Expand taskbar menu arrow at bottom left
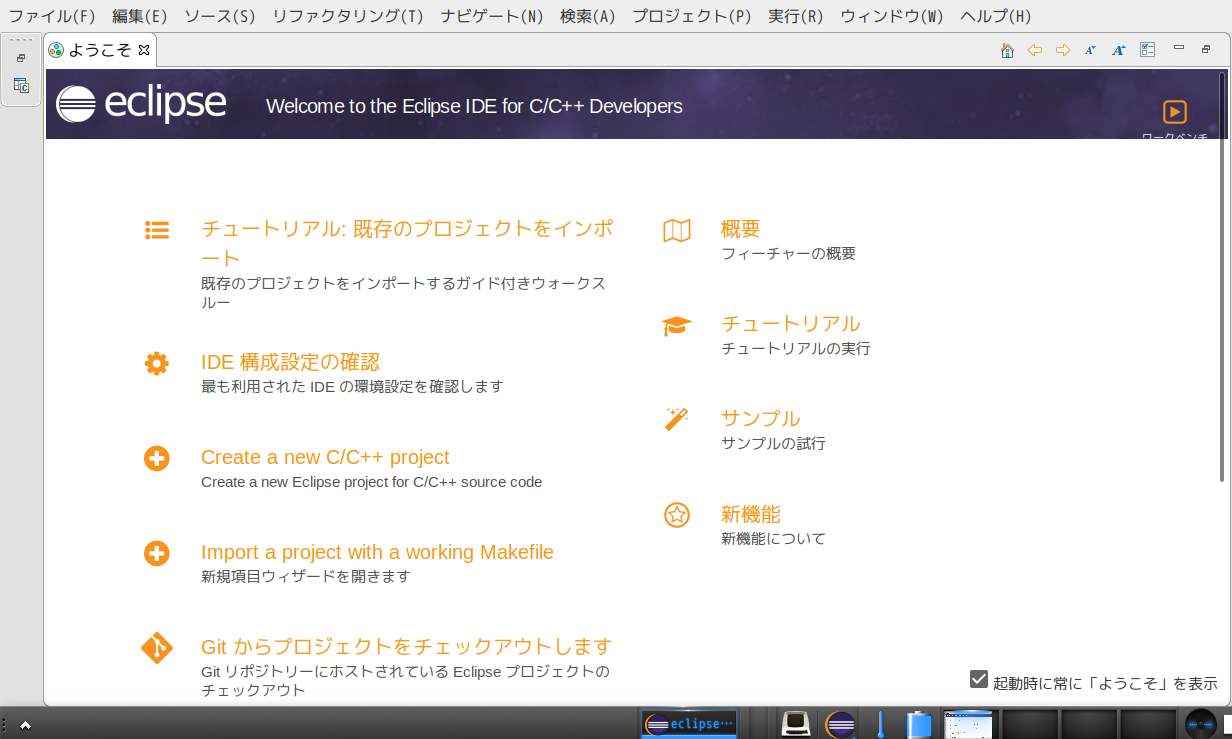1232x739 pixels. coord(25,725)
